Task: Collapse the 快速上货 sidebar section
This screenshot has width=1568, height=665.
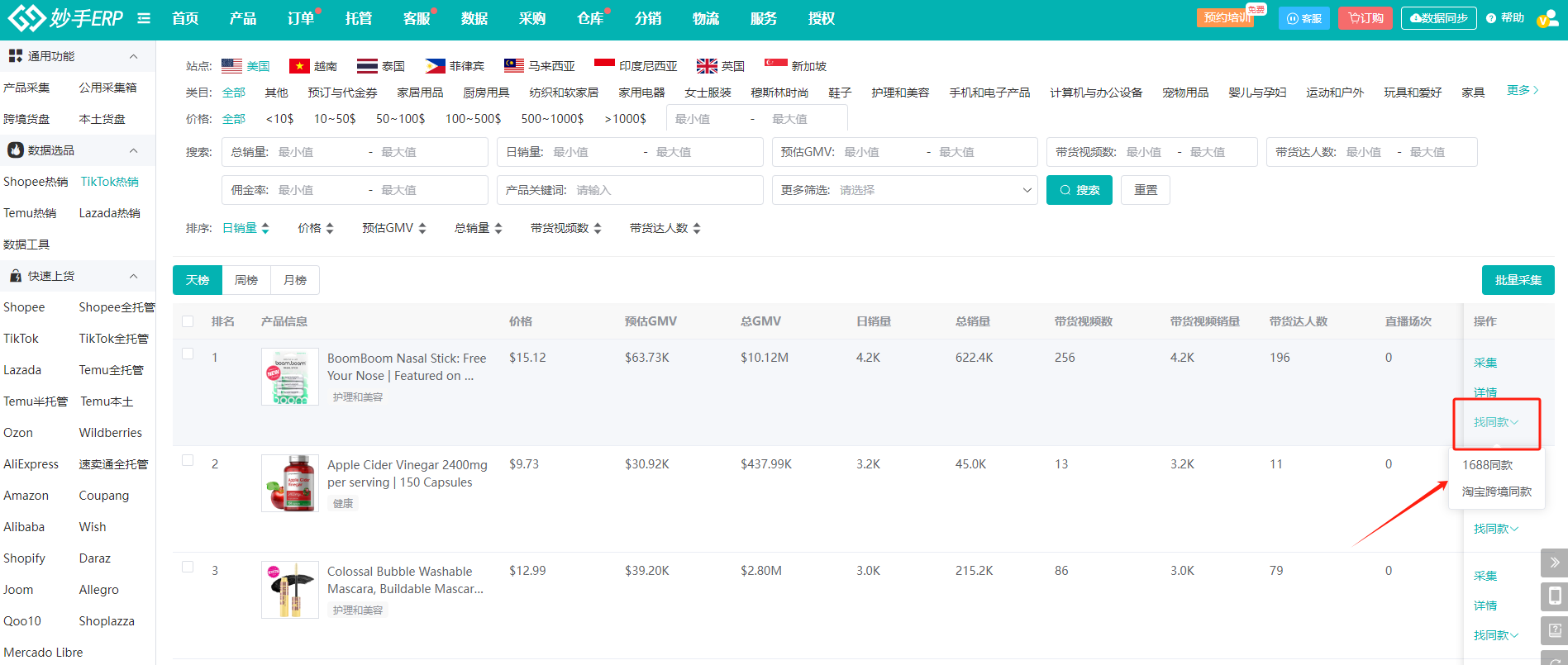Action: tap(134, 276)
